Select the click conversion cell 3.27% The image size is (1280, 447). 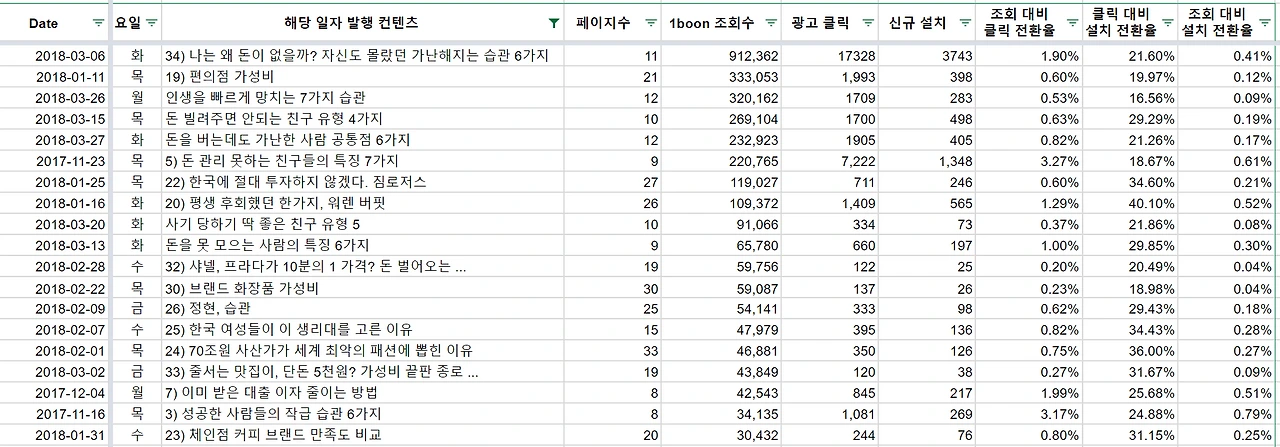[1030, 159]
